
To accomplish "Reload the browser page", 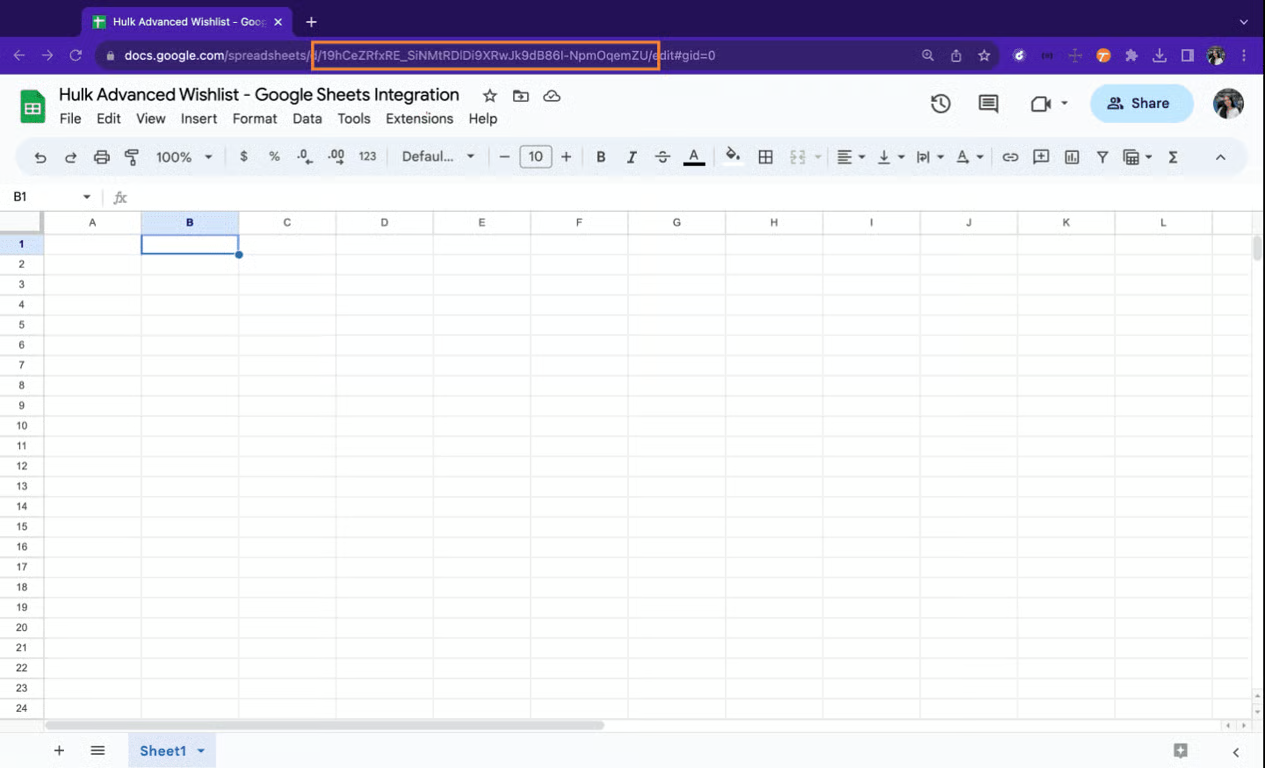I will tap(75, 56).
